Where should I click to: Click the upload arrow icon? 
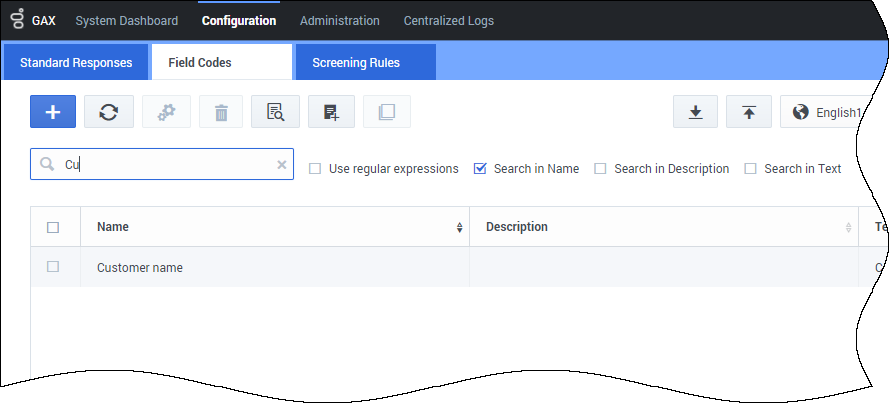coord(749,112)
